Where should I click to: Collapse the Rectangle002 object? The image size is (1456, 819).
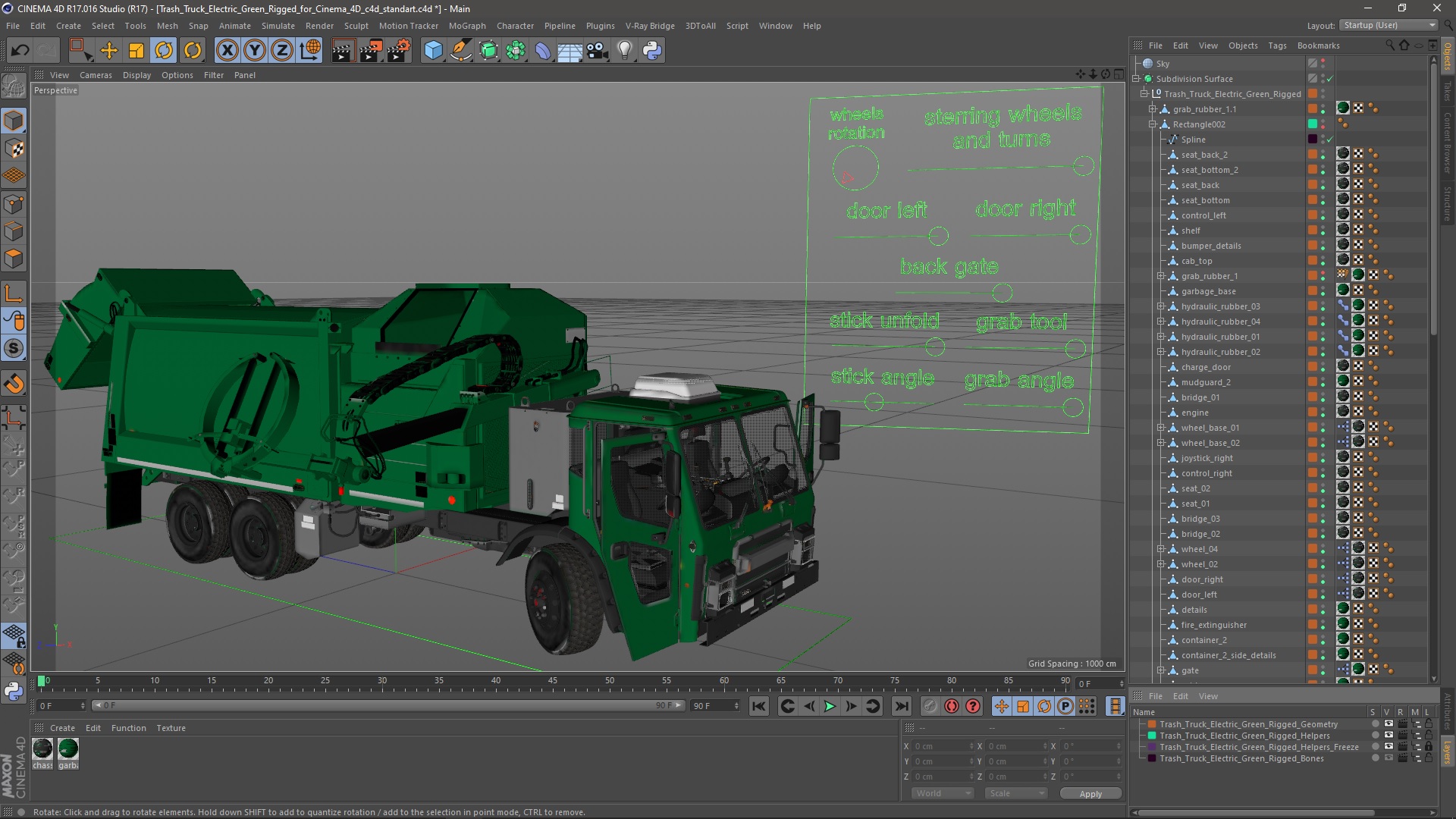tap(1153, 124)
